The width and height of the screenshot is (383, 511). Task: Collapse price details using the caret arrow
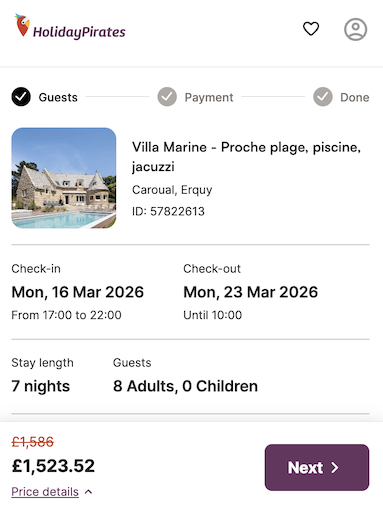pyautogui.click(x=88, y=492)
